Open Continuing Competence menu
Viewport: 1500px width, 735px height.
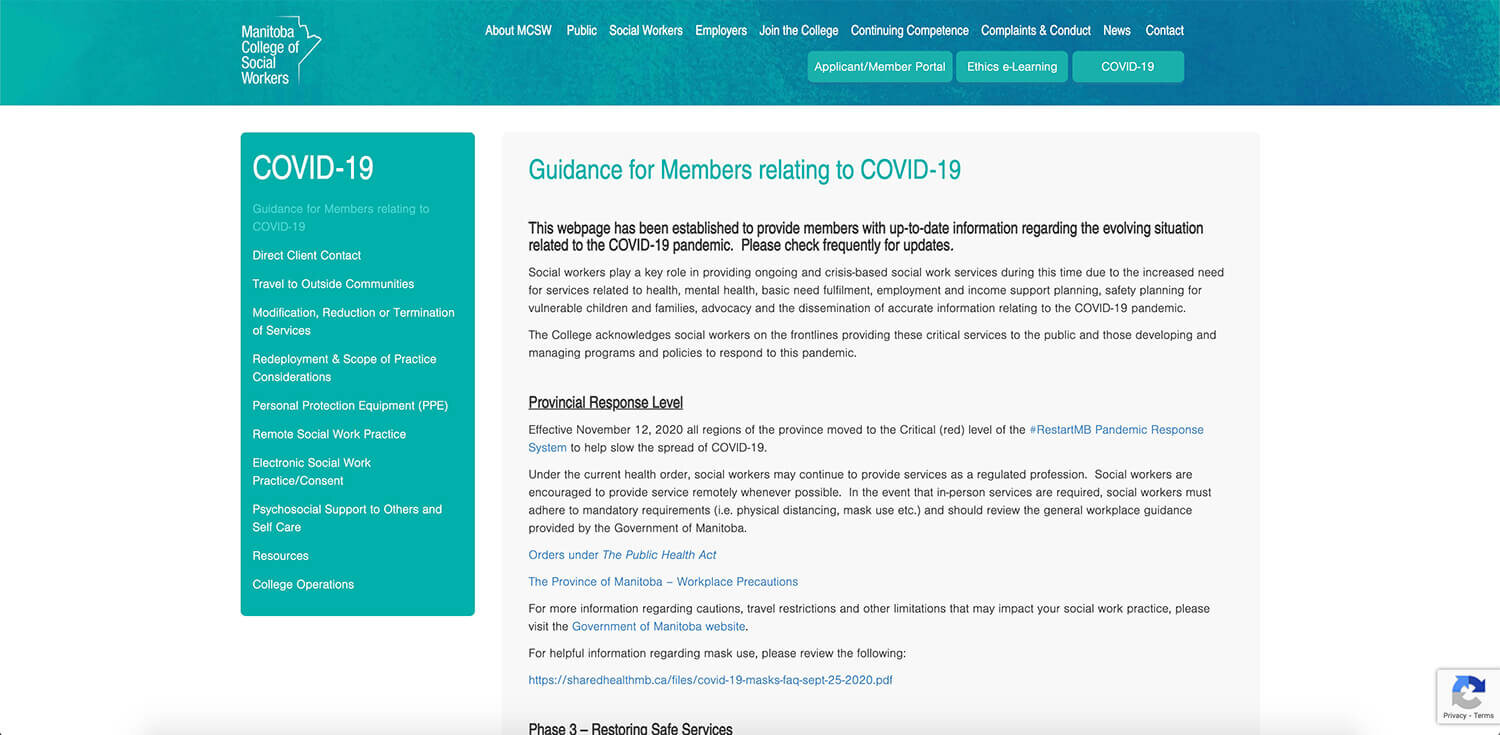(x=910, y=30)
